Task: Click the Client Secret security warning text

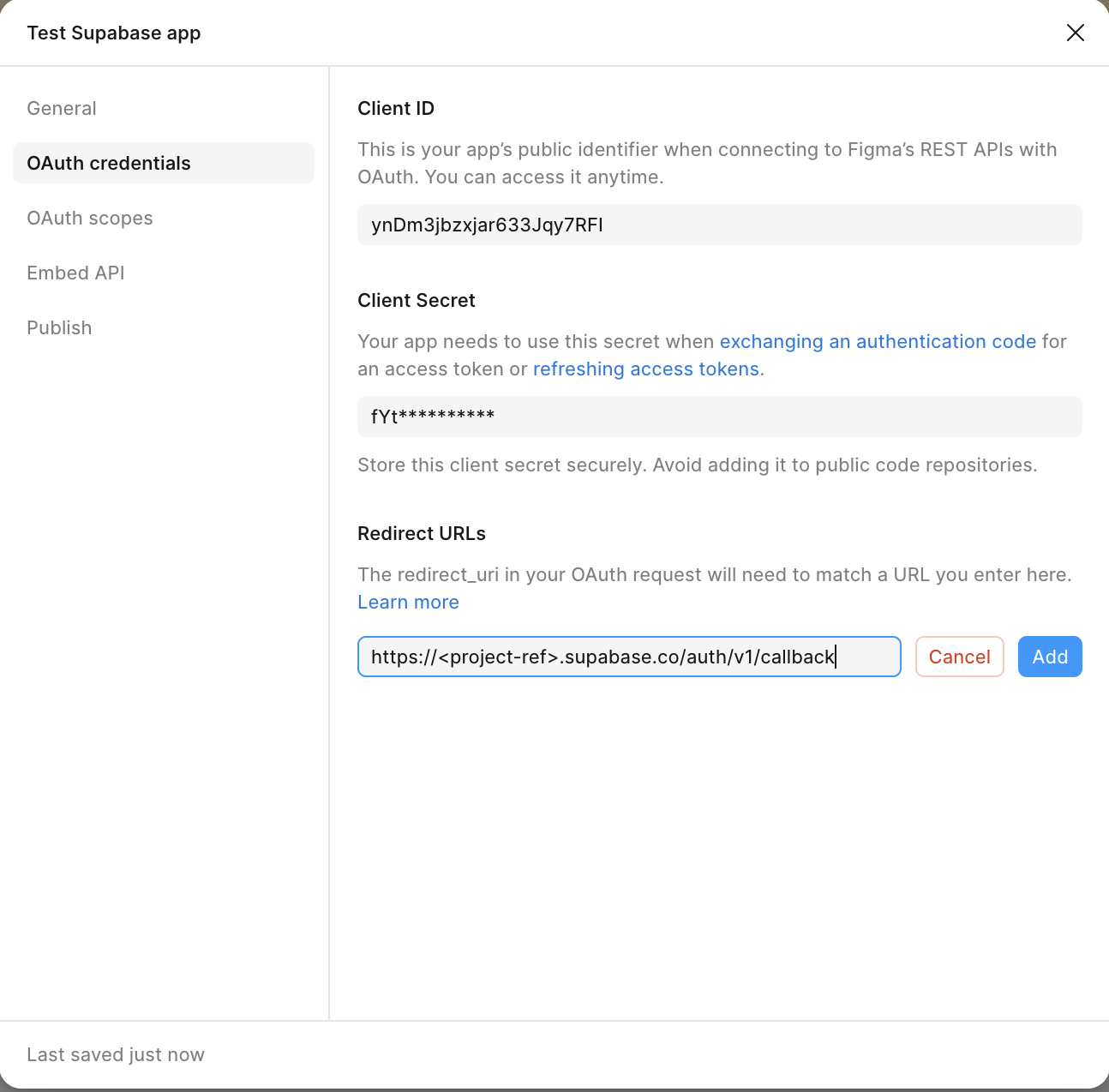Action: click(697, 465)
